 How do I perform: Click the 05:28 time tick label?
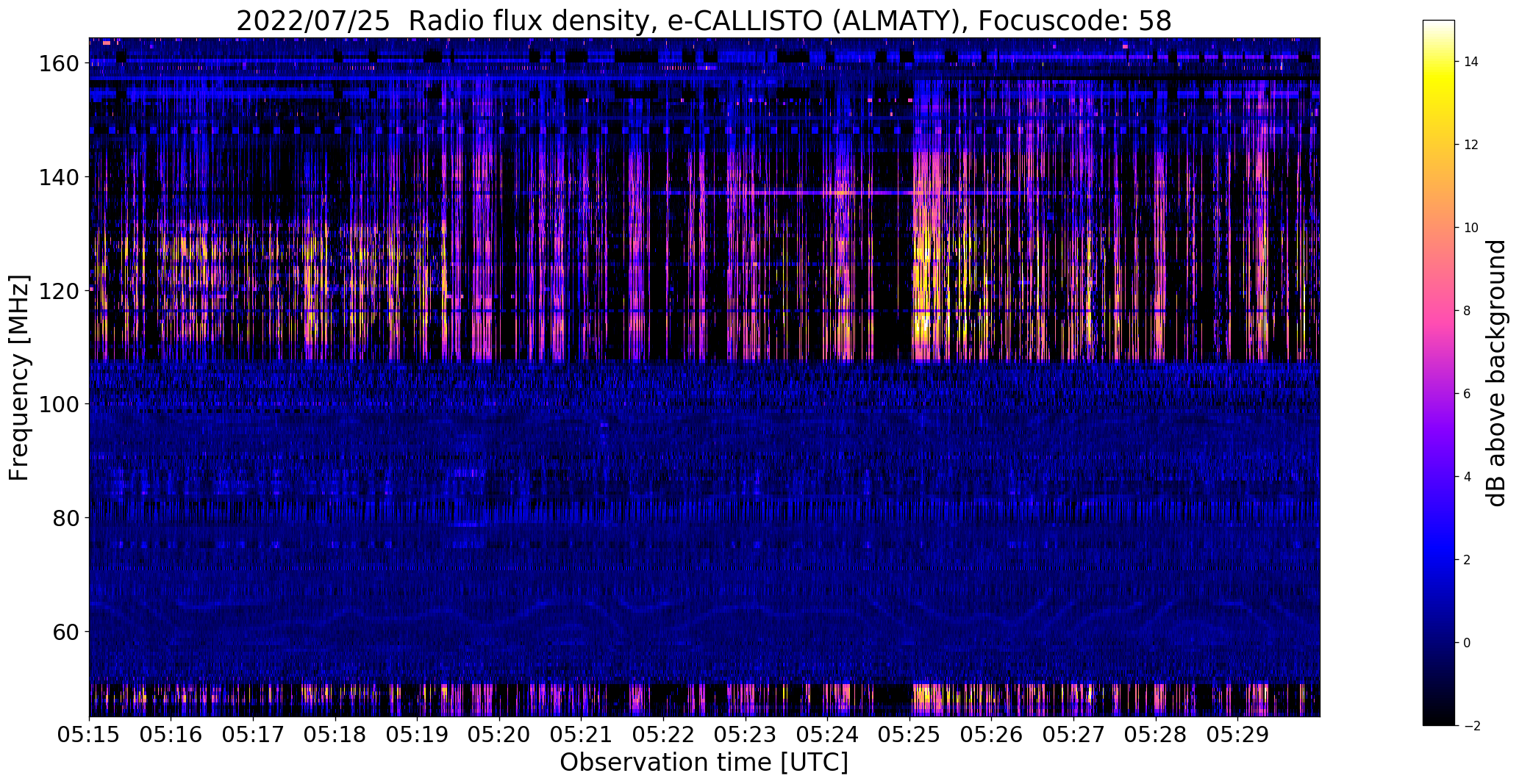click(x=1156, y=736)
